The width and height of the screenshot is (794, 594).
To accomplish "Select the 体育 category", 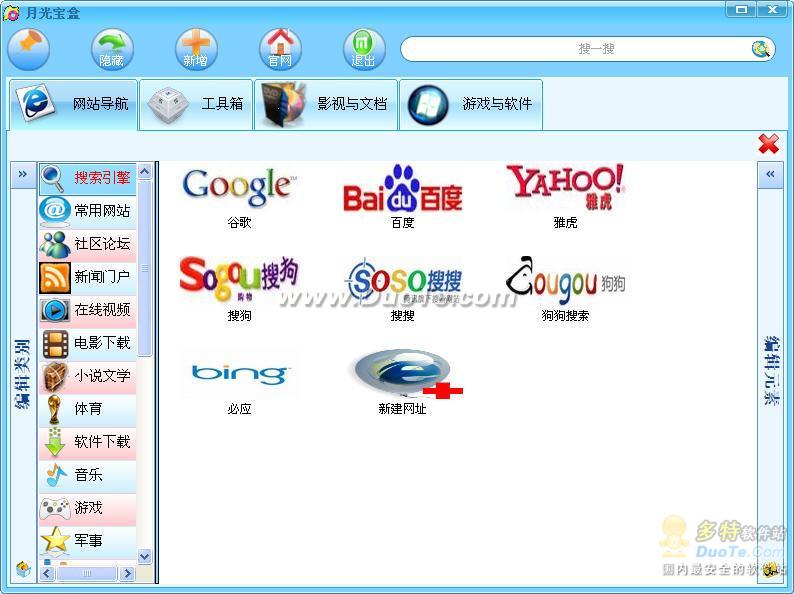I will (88, 409).
